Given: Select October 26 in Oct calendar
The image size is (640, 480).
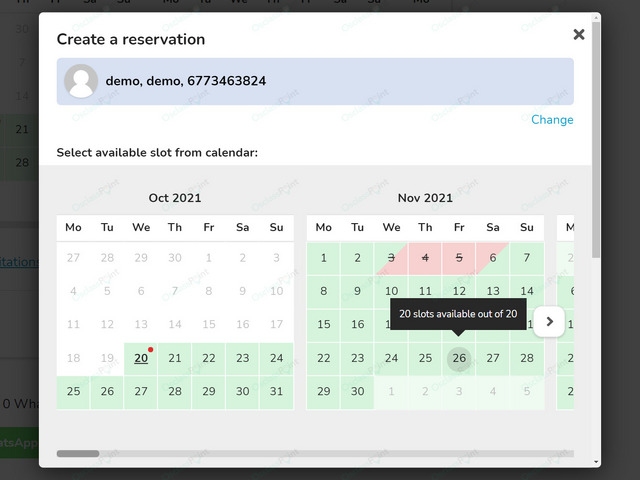Looking at the screenshot, I should [107, 392].
